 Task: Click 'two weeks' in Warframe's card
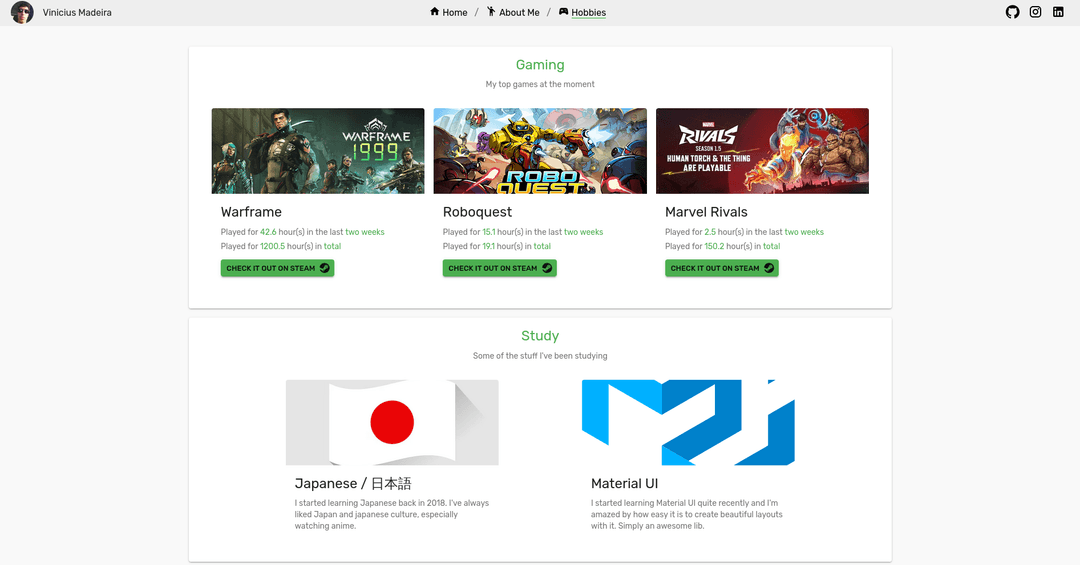coord(364,232)
